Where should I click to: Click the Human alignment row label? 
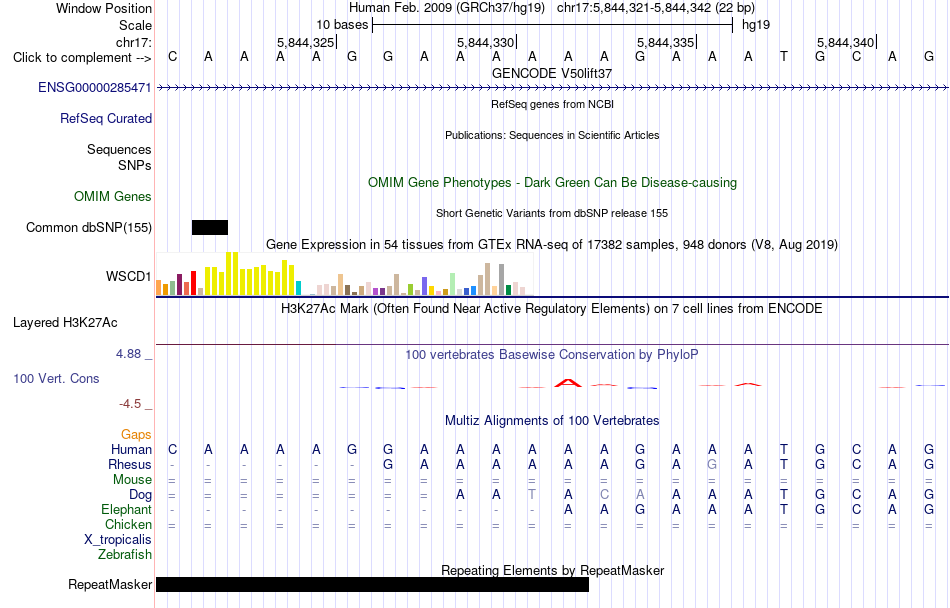131,449
